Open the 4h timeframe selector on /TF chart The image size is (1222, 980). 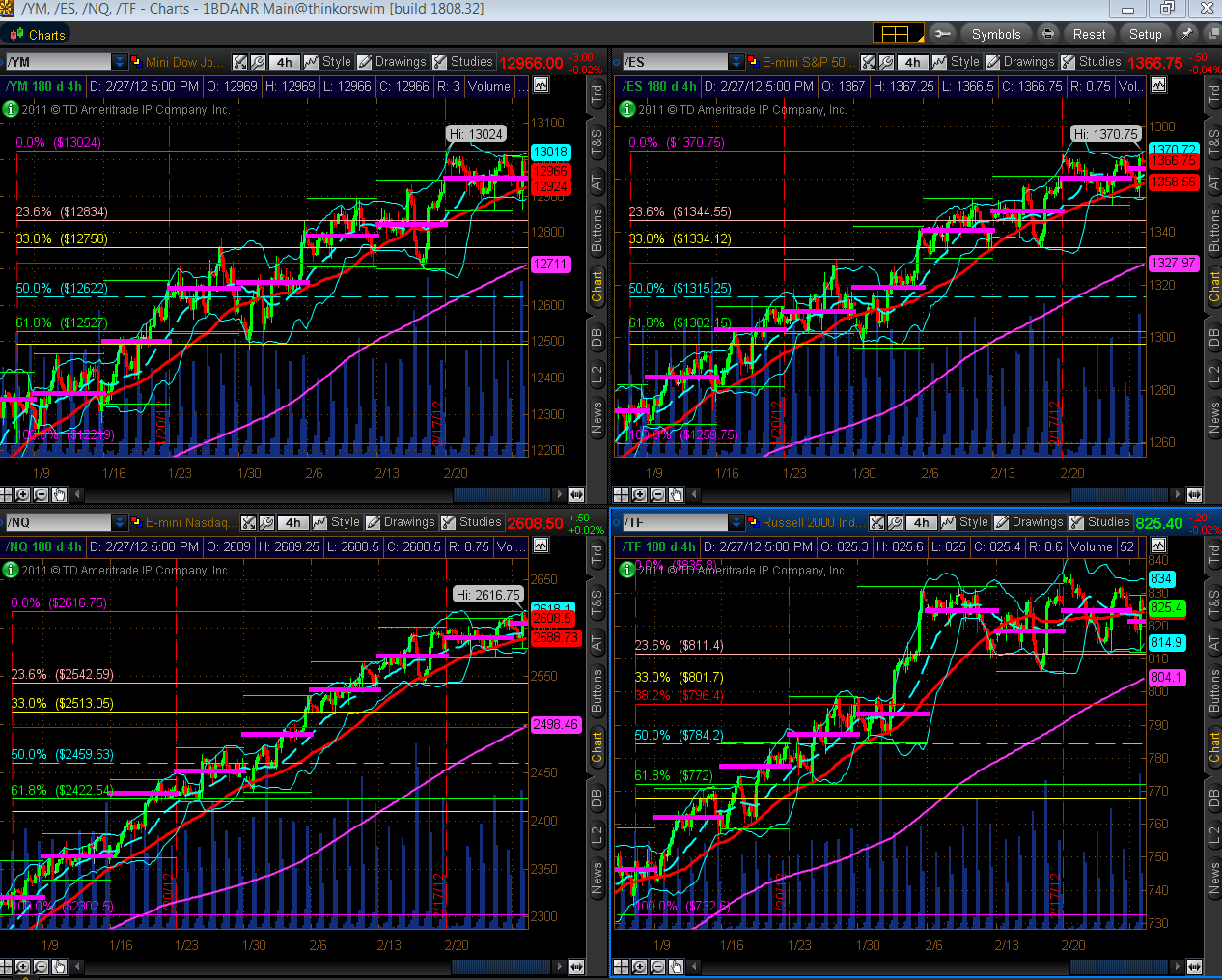click(x=921, y=522)
